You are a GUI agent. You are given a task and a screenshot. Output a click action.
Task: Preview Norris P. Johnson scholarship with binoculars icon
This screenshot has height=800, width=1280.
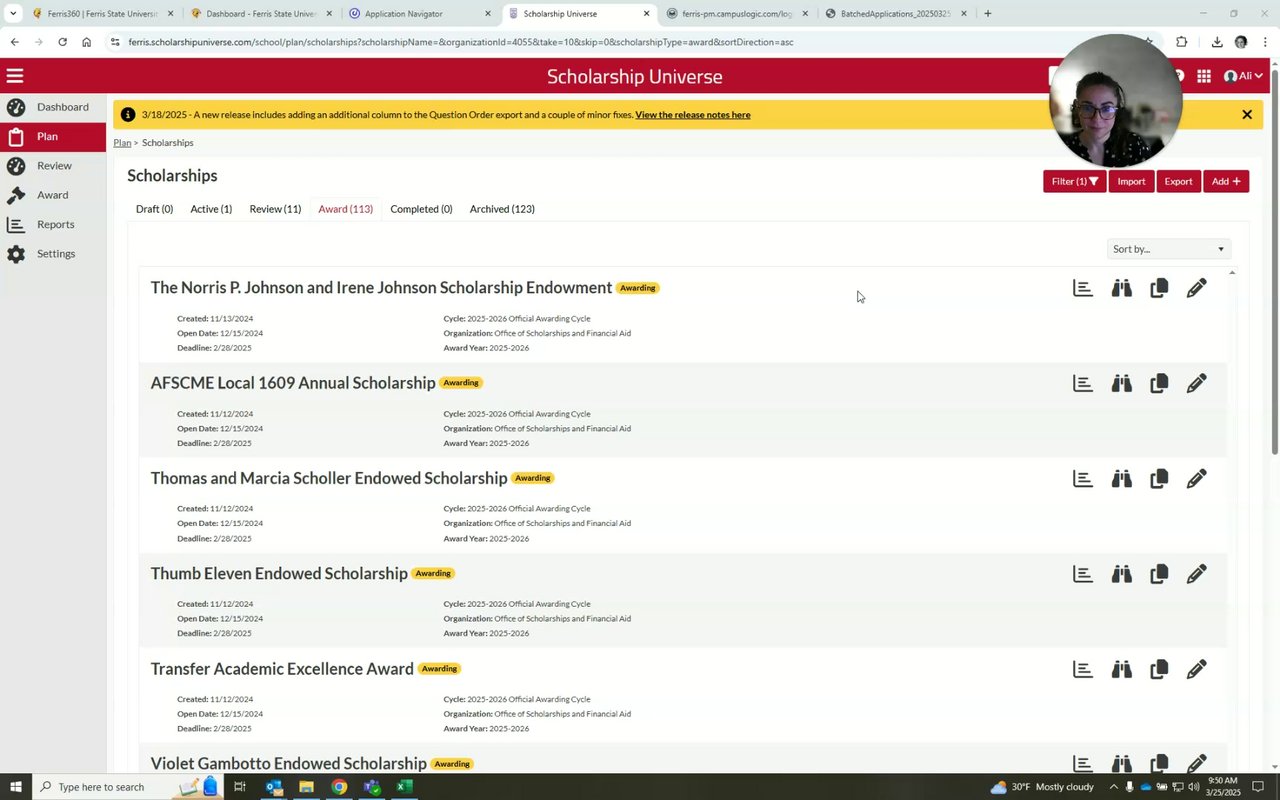[x=1121, y=288]
